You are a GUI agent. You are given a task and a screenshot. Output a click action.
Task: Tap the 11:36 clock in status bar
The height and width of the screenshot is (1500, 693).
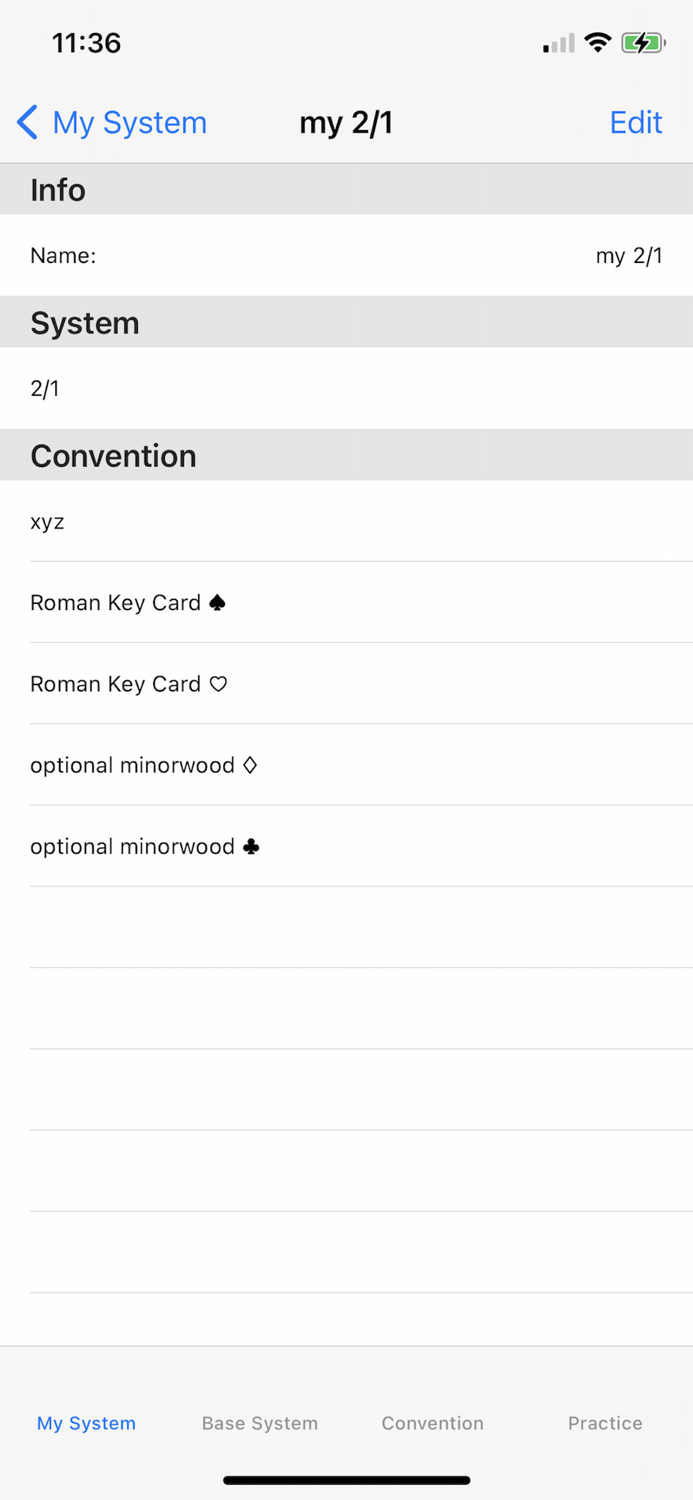click(86, 43)
